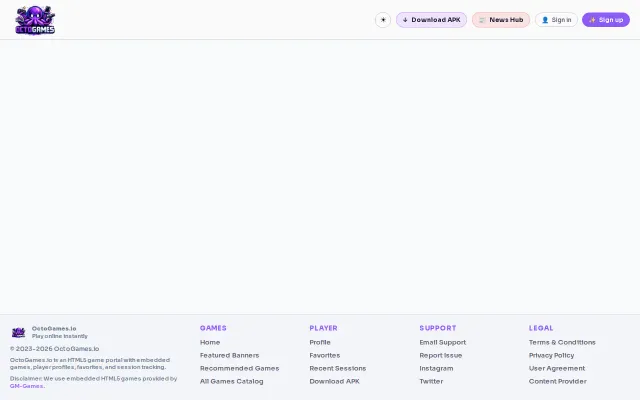This screenshot has width=640, height=400.
Task: Click the © 2023-2026 OctoGames.io copyright text
Action: [54, 349]
